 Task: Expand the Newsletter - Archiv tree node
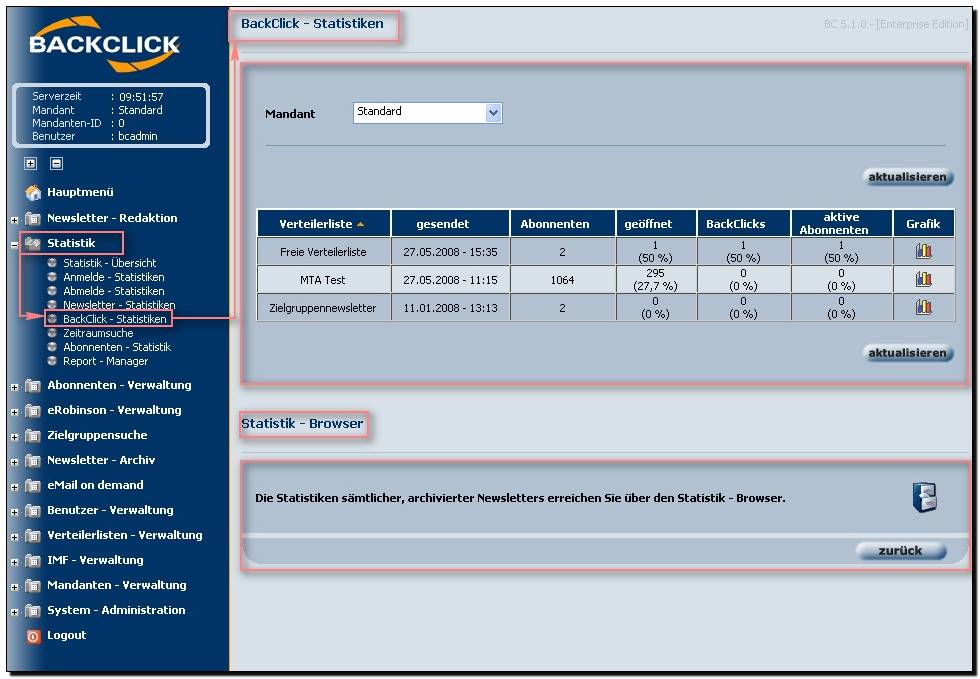14,462
